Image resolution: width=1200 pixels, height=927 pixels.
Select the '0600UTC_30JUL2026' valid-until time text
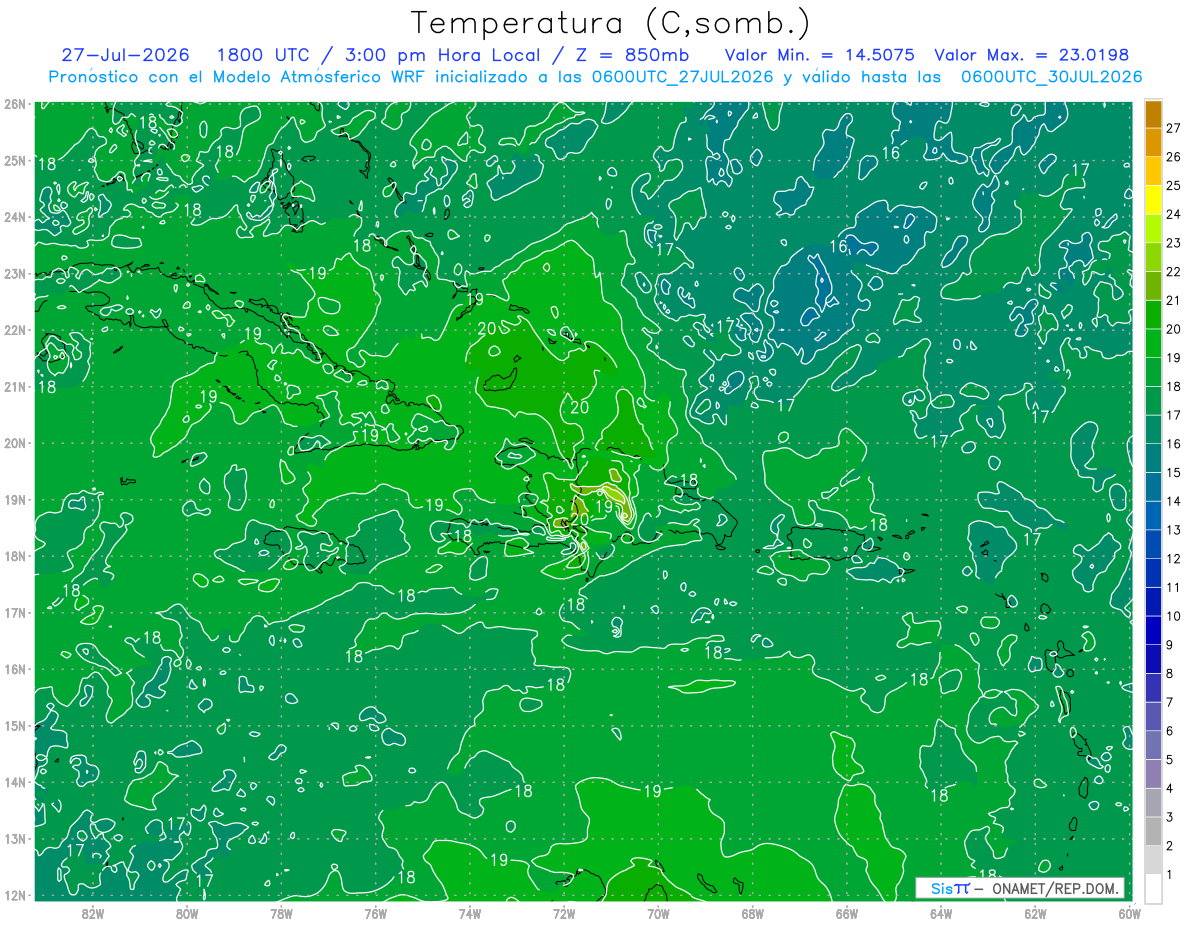click(1051, 76)
